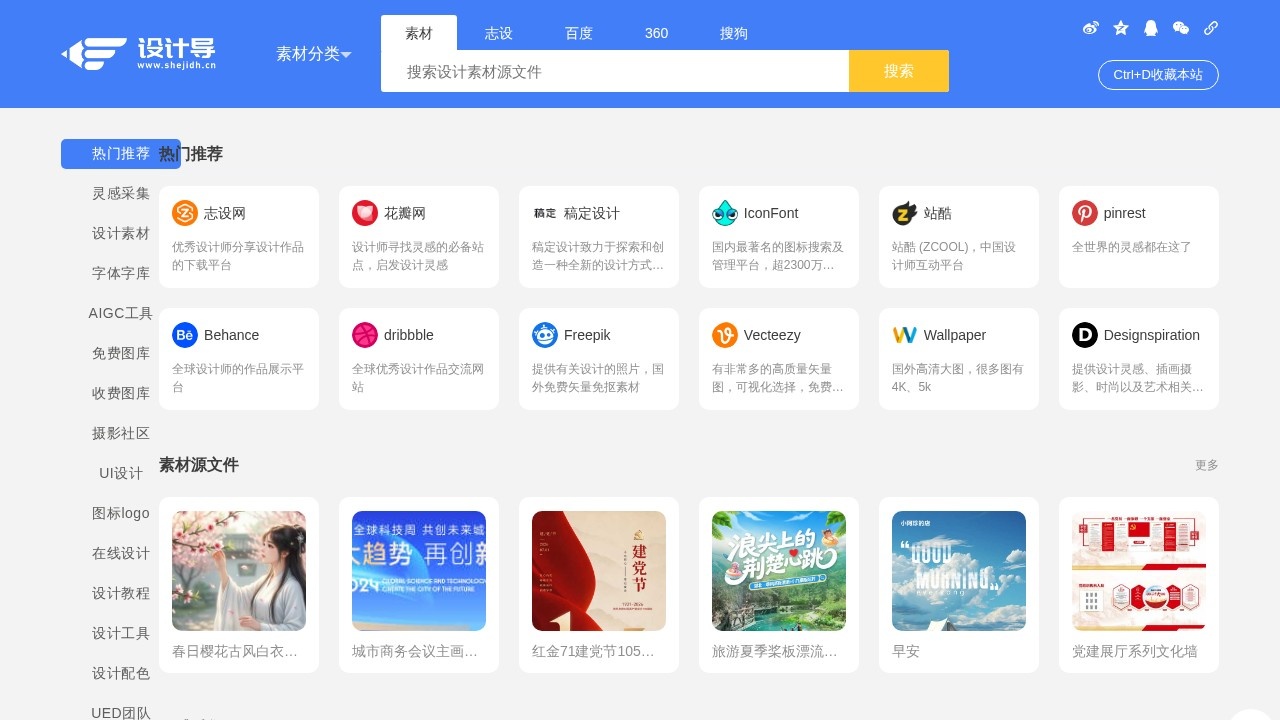This screenshot has width=1280, height=720.
Task: Open the Weibo share icon
Action: (x=1091, y=28)
